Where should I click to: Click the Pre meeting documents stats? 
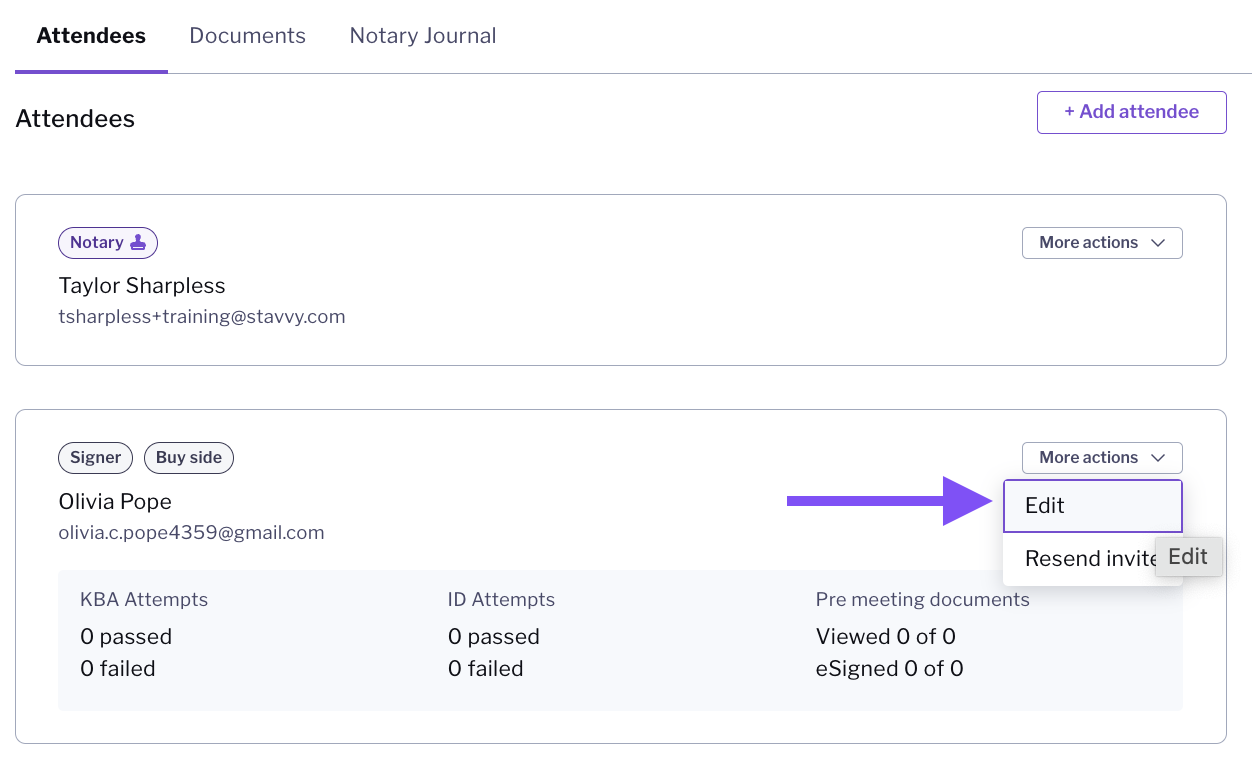tap(923, 634)
